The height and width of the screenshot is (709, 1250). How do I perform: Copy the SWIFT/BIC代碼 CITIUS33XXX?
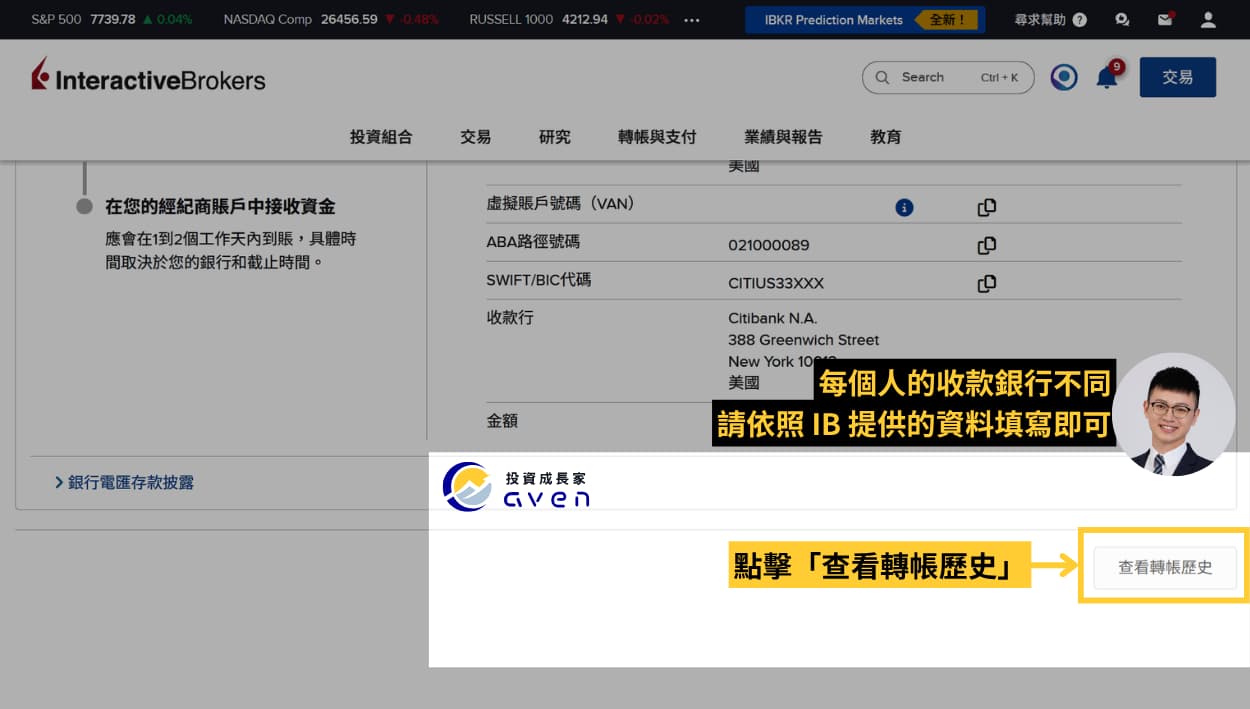click(987, 283)
